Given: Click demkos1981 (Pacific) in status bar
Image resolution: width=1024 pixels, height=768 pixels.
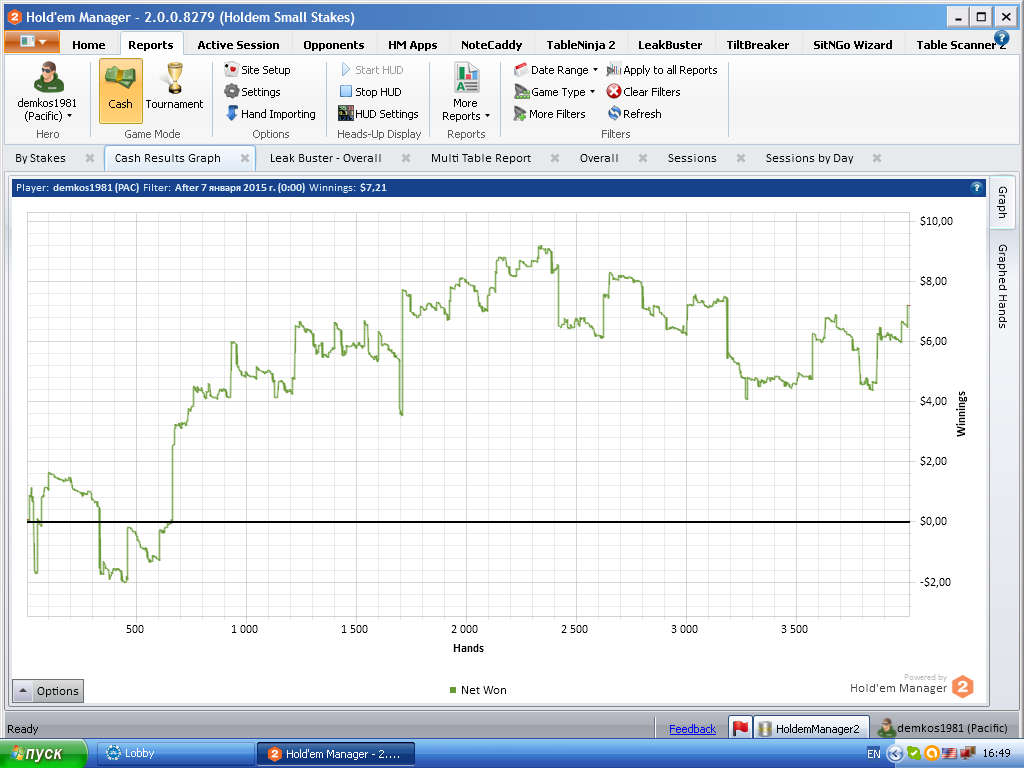Looking at the screenshot, I should 943,728.
